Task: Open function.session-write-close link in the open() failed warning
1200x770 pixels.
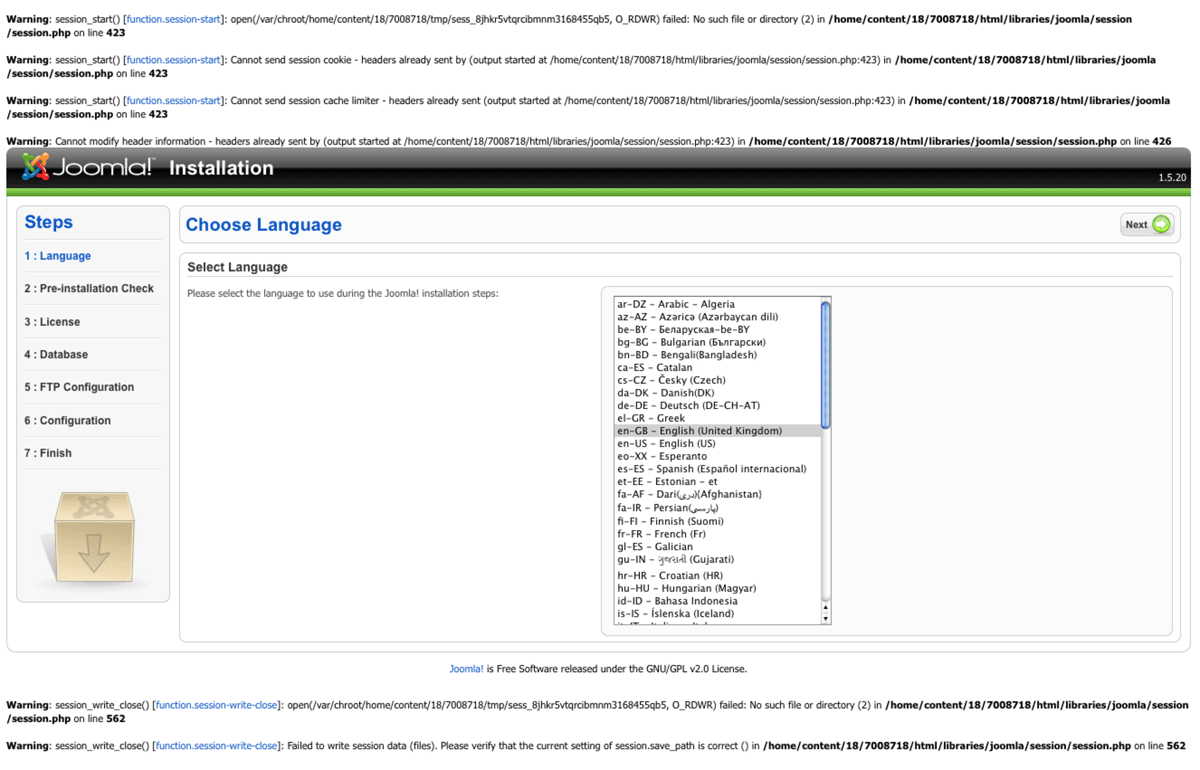Action: click(x=216, y=705)
